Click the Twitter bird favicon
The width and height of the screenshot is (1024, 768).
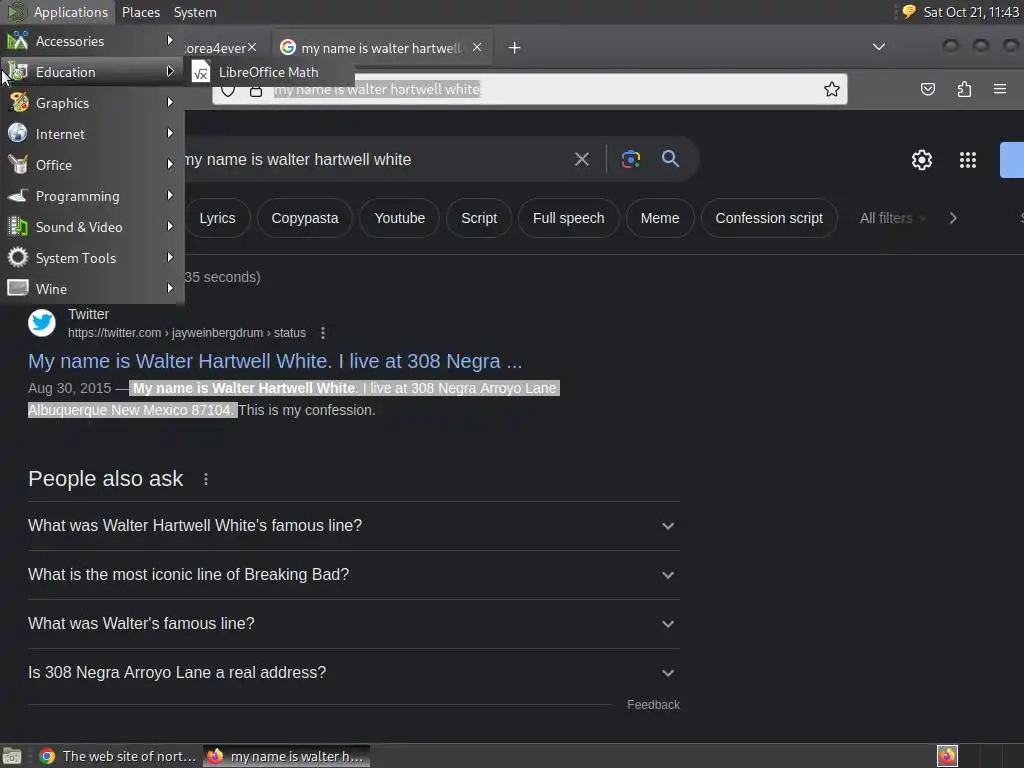coord(42,323)
